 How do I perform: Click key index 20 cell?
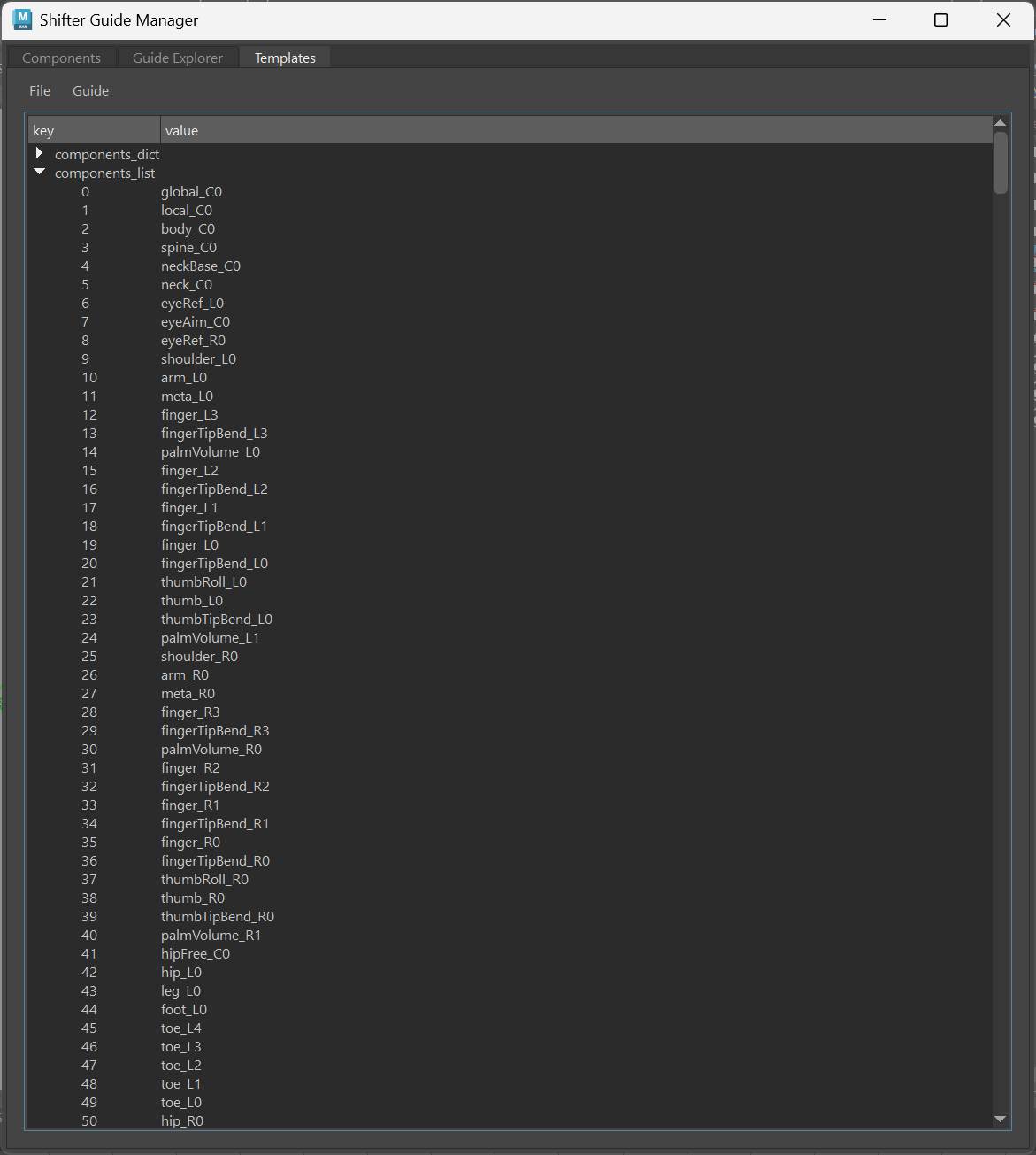(x=89, y=563)
